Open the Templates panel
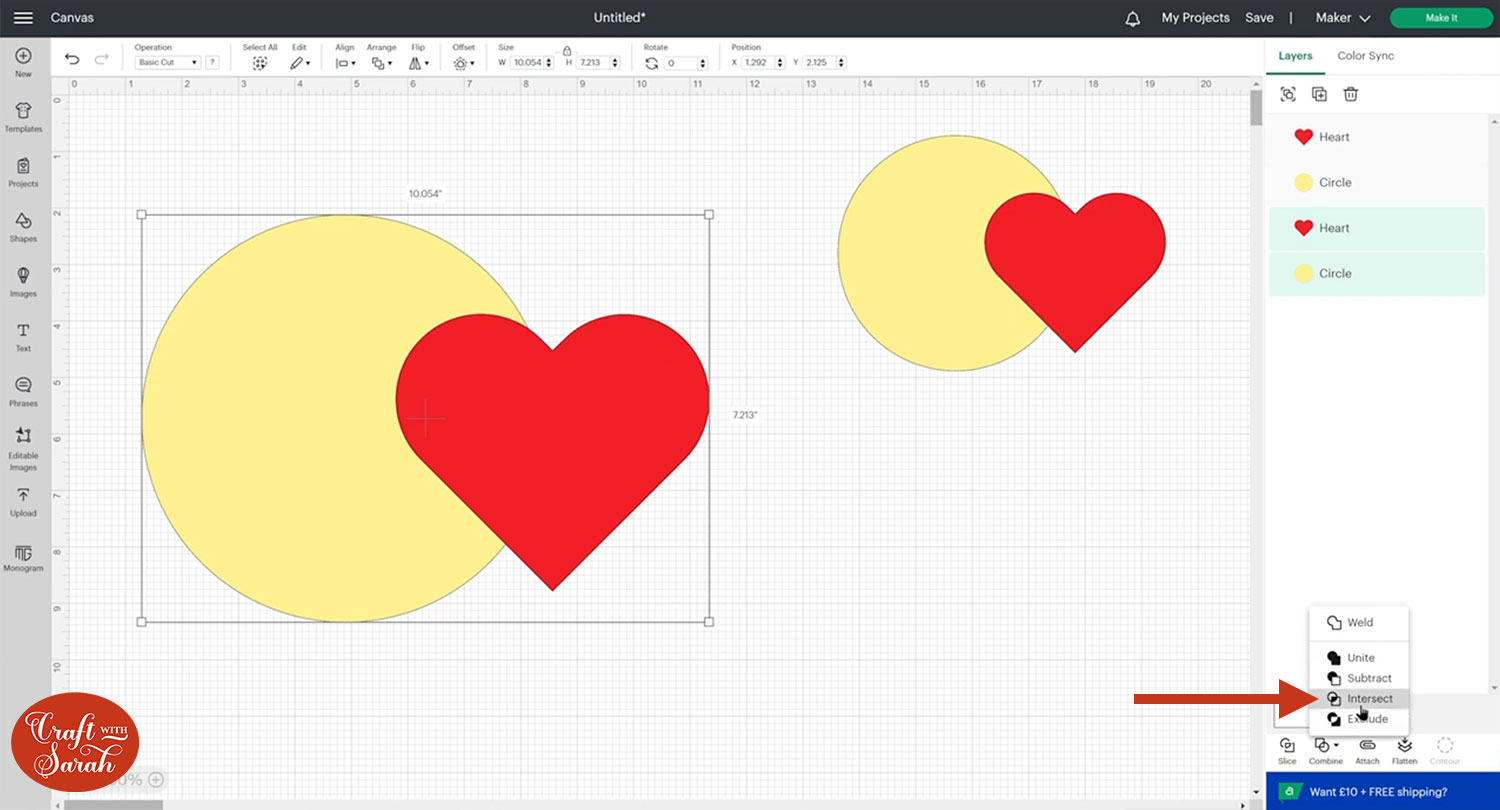1500x810 pixels. tap(23, 116)
